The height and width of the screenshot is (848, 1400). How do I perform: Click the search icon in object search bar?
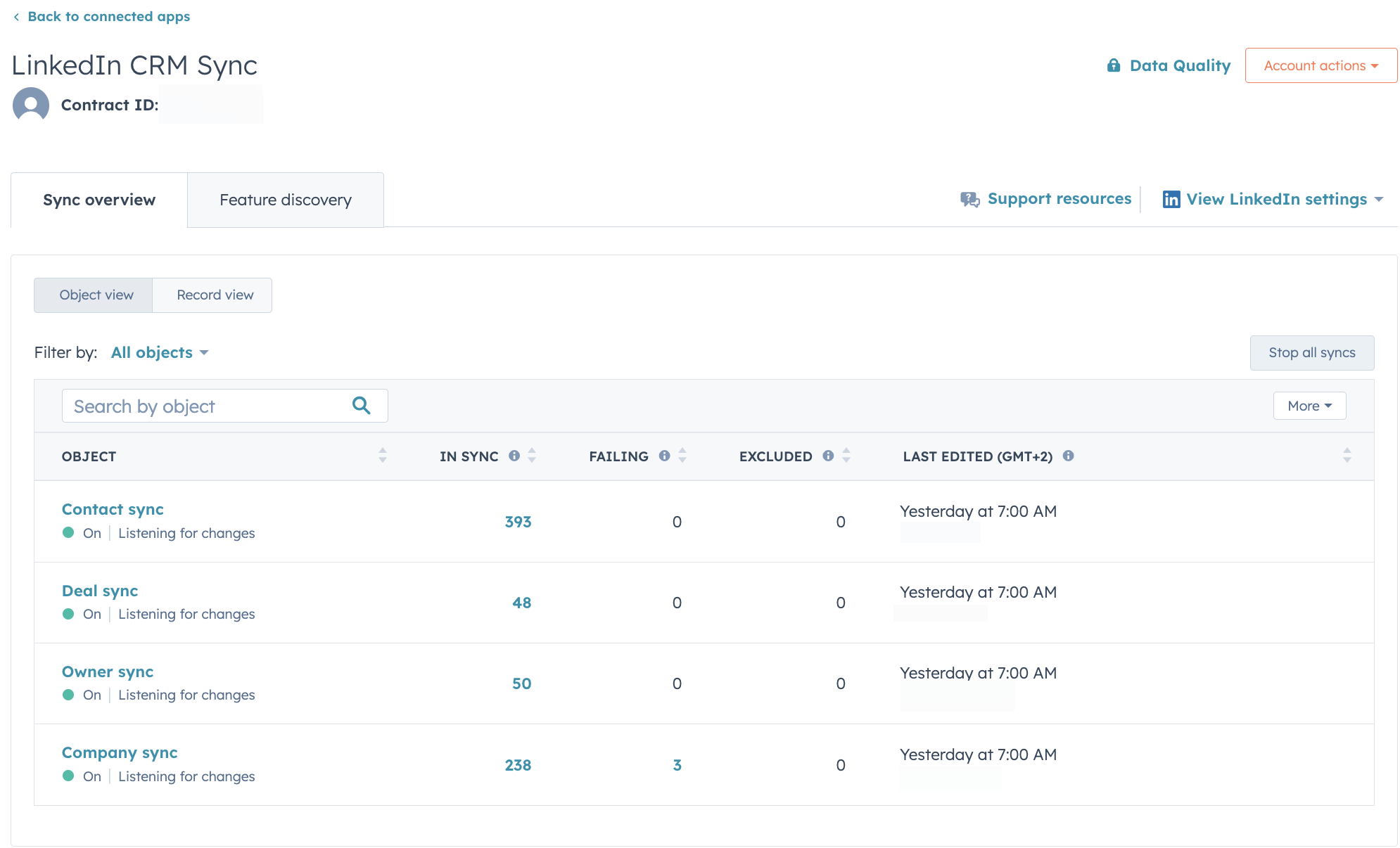361,406
